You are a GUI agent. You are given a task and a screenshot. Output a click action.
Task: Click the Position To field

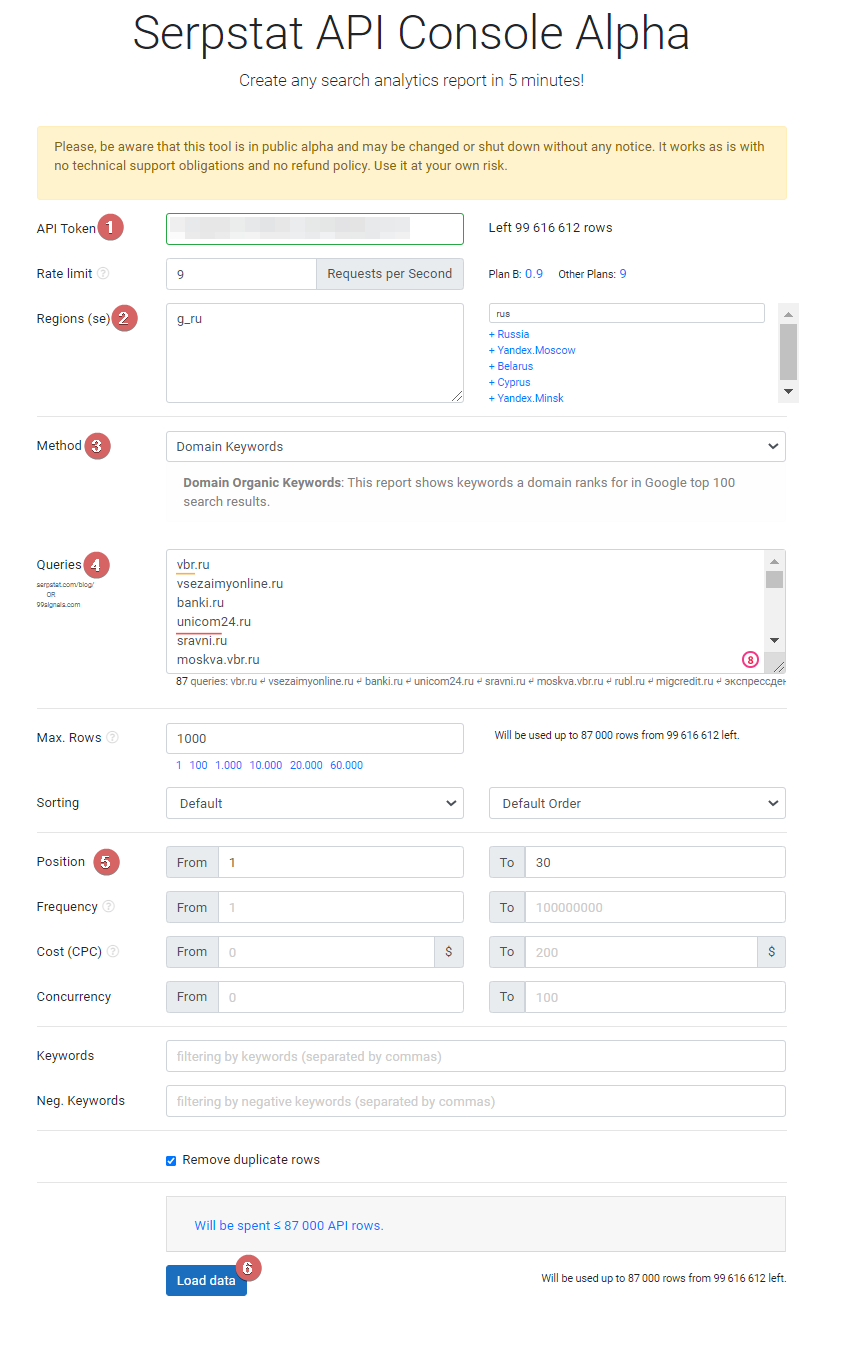[655, 862]
